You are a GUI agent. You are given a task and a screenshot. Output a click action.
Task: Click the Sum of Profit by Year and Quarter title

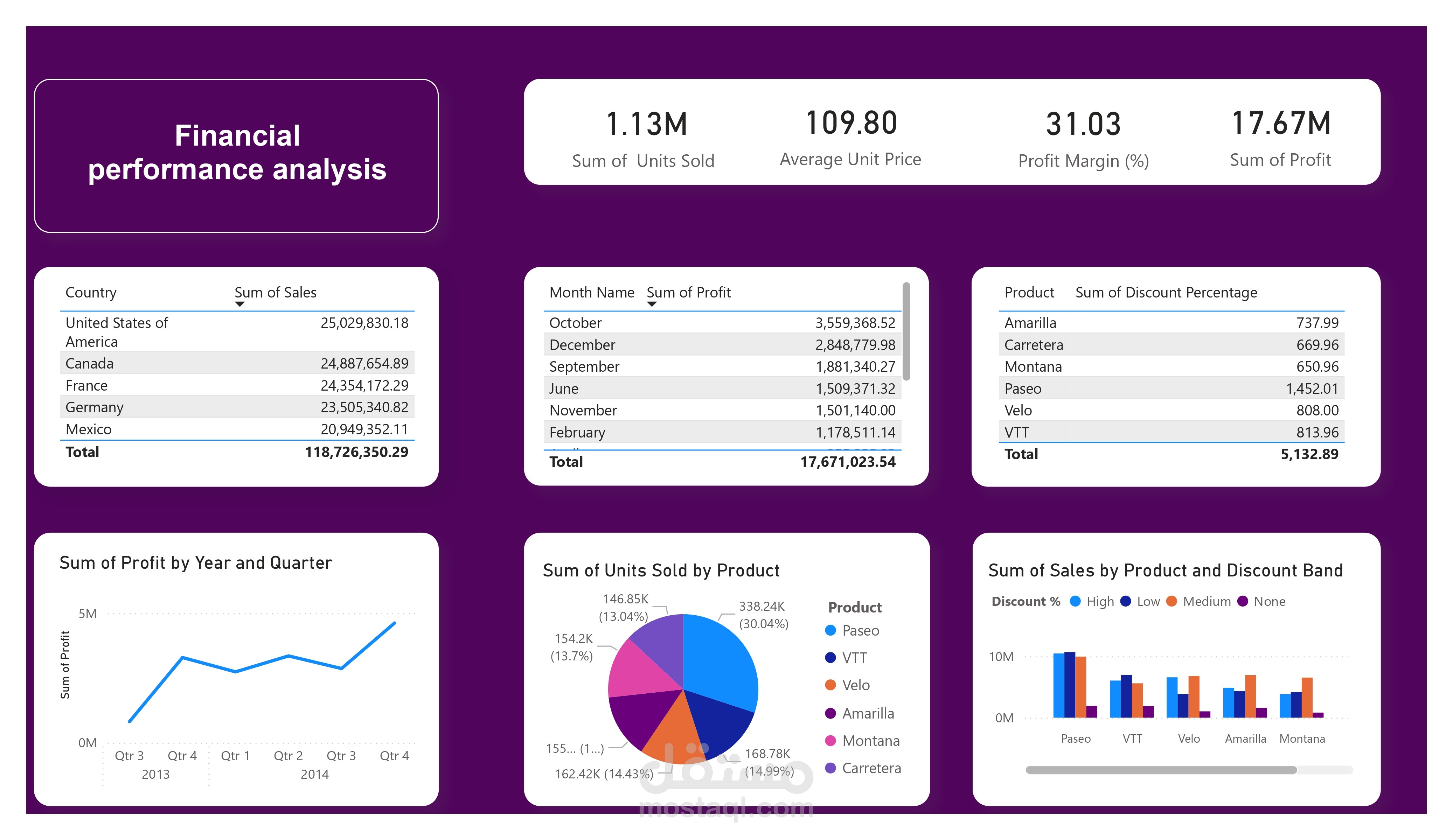click(196, 563)
